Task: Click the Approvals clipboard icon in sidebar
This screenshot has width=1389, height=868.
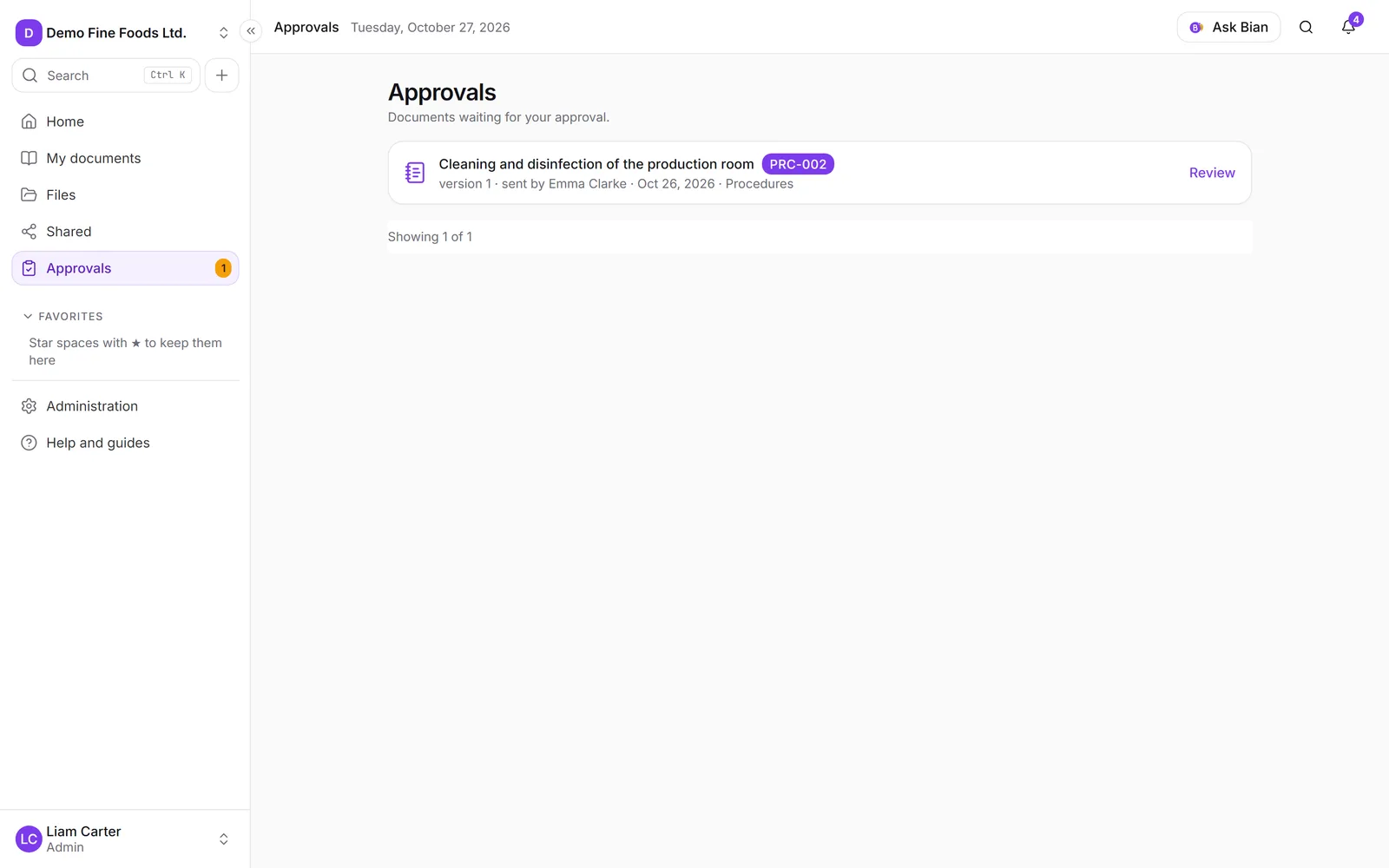Action: point(30,268)
